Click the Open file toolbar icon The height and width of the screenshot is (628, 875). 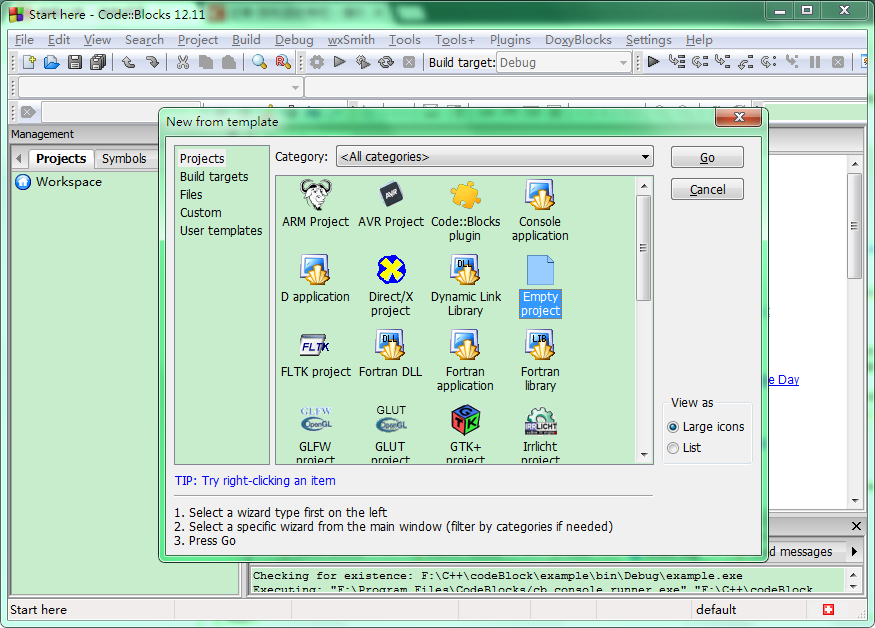click(51, 62)
